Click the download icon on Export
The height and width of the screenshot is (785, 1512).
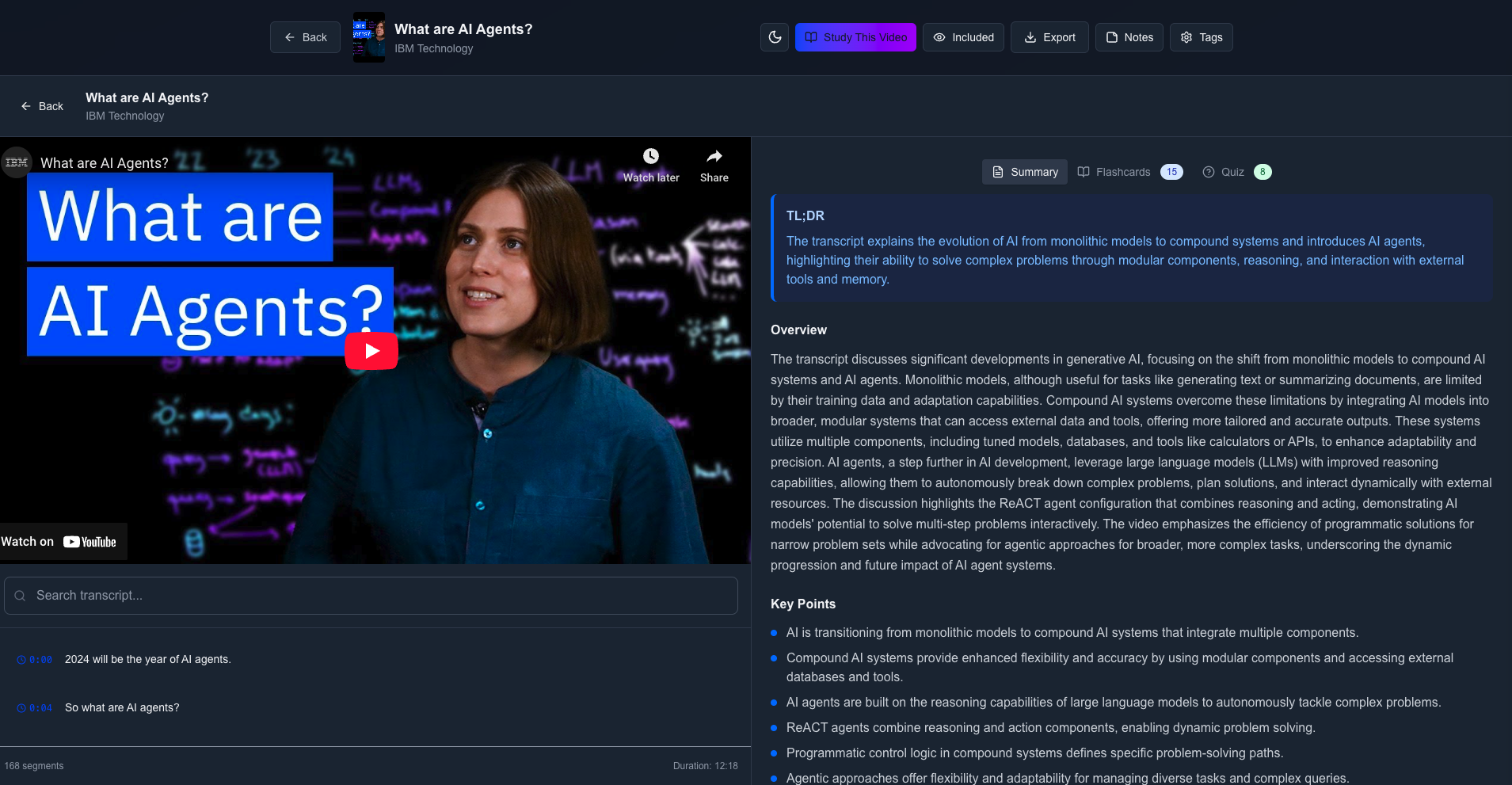click(1030, 37)
